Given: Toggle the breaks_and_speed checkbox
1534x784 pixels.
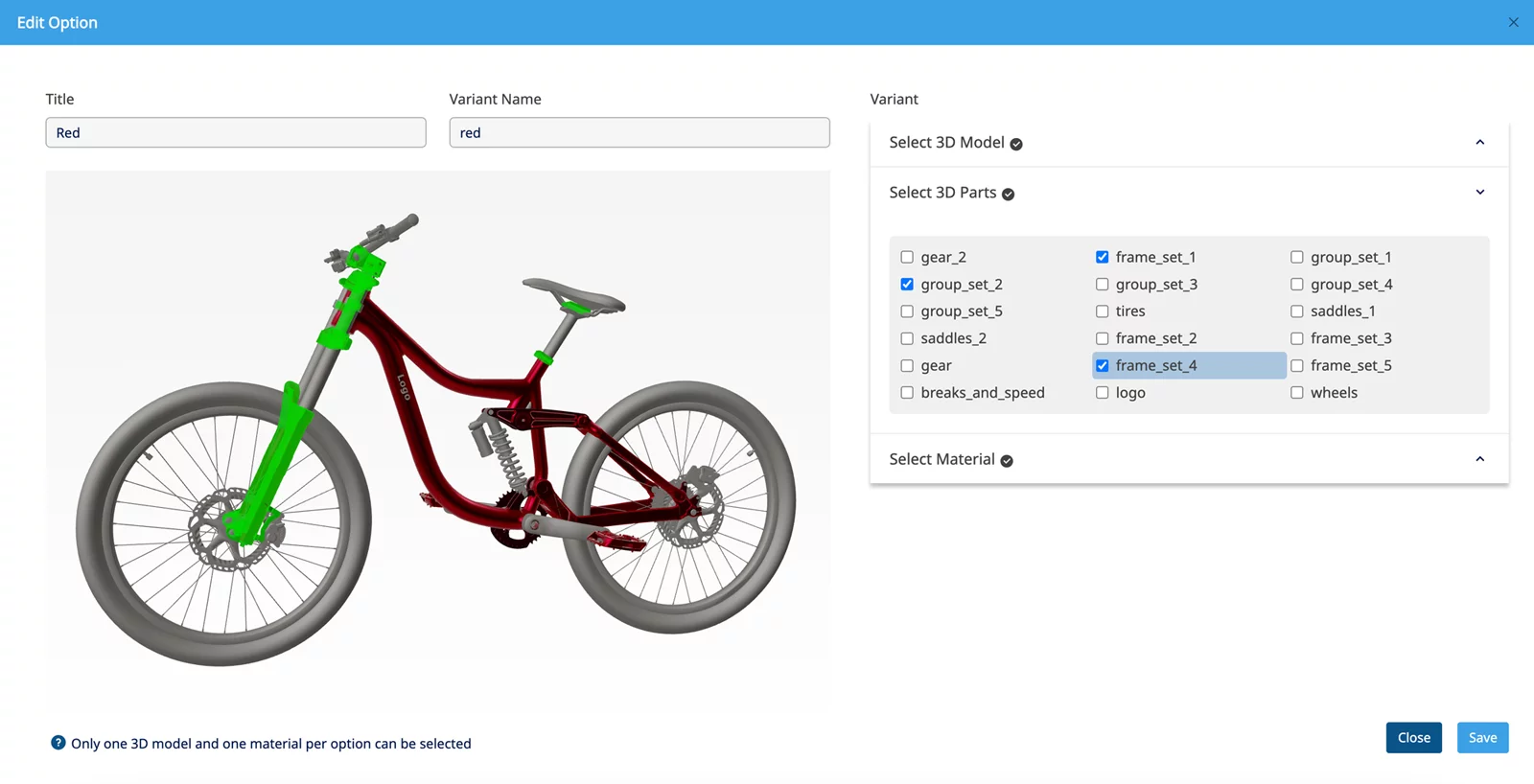Looking at the screenshot, I should point(907,393).
